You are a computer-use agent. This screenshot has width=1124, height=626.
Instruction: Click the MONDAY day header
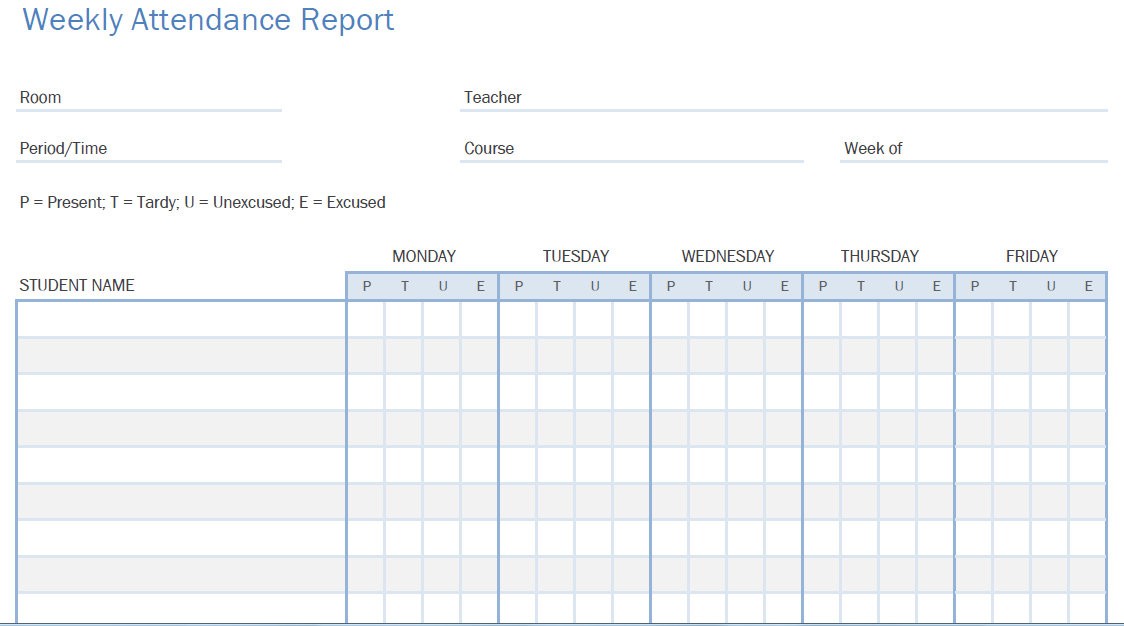(424, 256)
